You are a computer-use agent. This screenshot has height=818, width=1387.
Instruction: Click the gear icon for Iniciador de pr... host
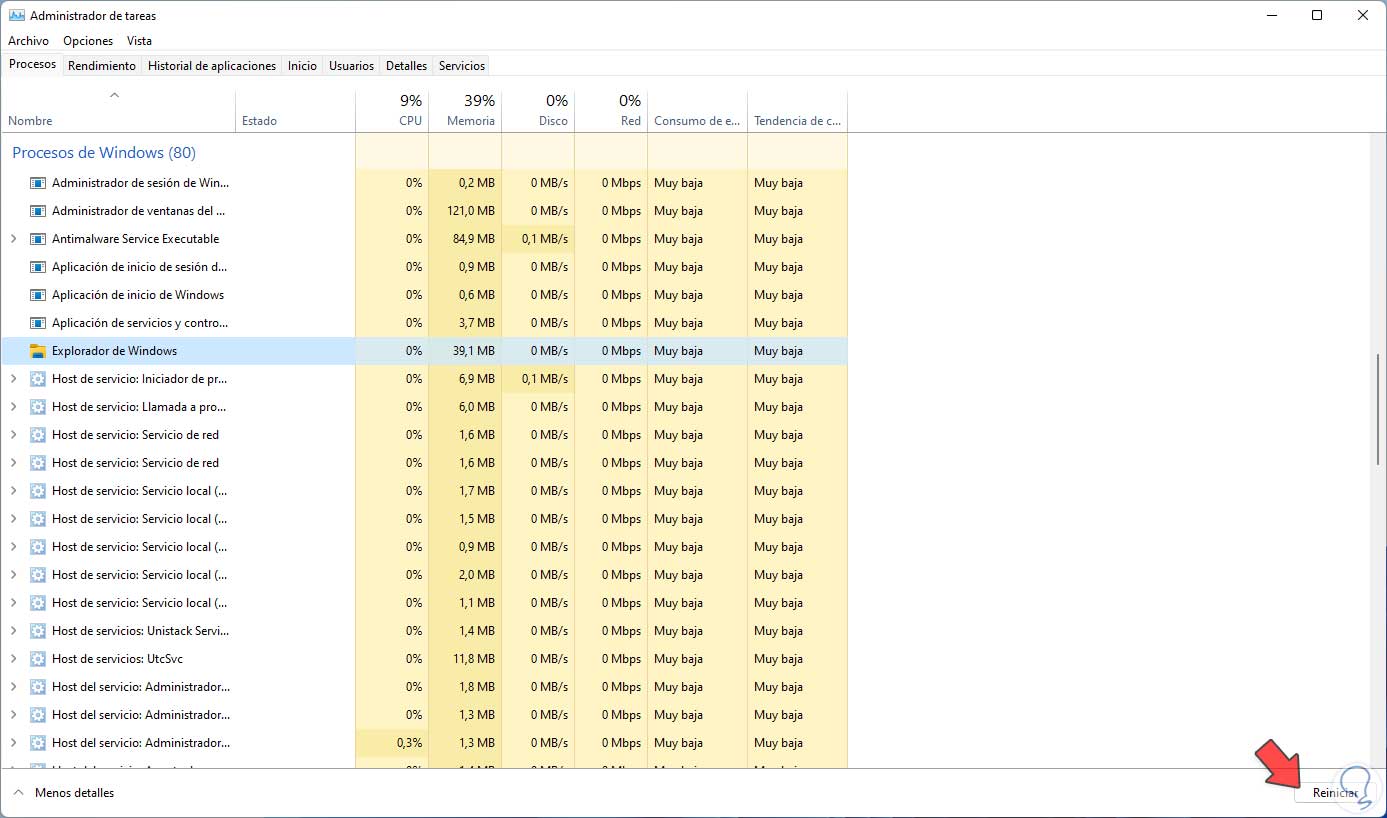pos(38,379)
